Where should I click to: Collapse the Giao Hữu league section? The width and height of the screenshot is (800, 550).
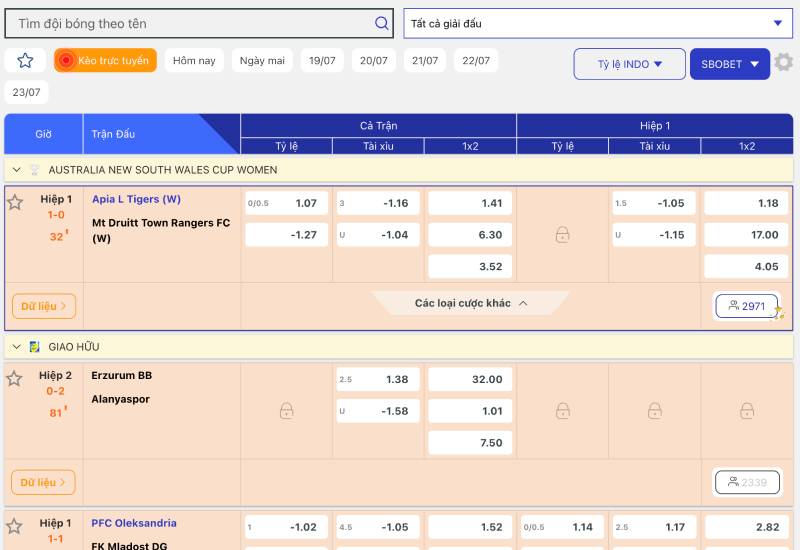point(16,347)
